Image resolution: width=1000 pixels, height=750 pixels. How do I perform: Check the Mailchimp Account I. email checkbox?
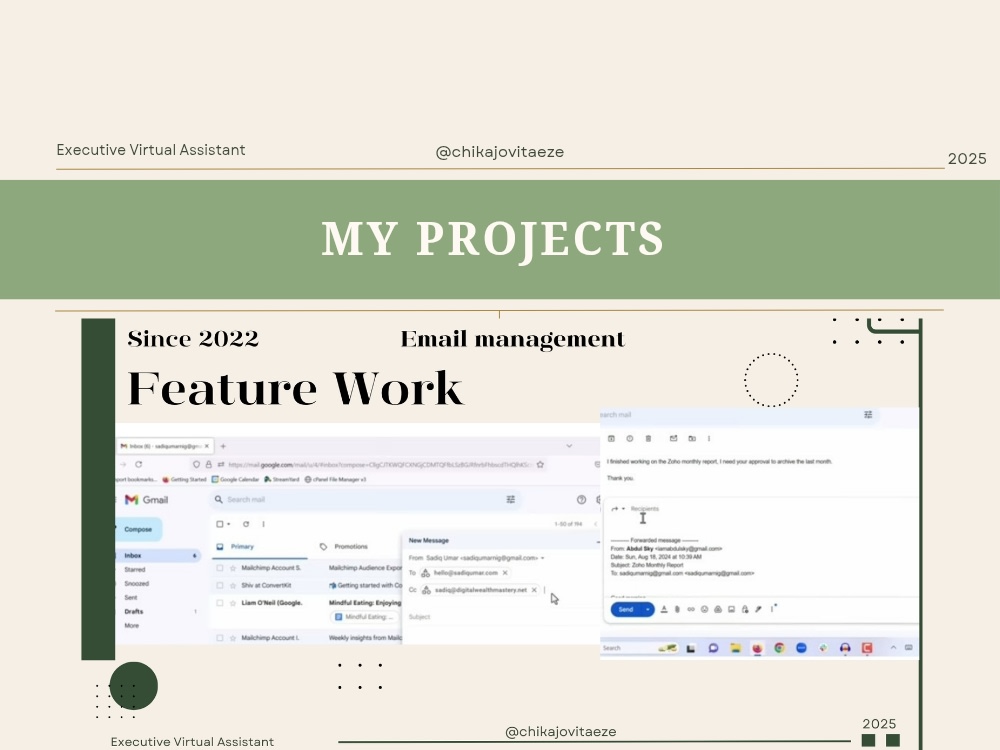coord(220,638)
